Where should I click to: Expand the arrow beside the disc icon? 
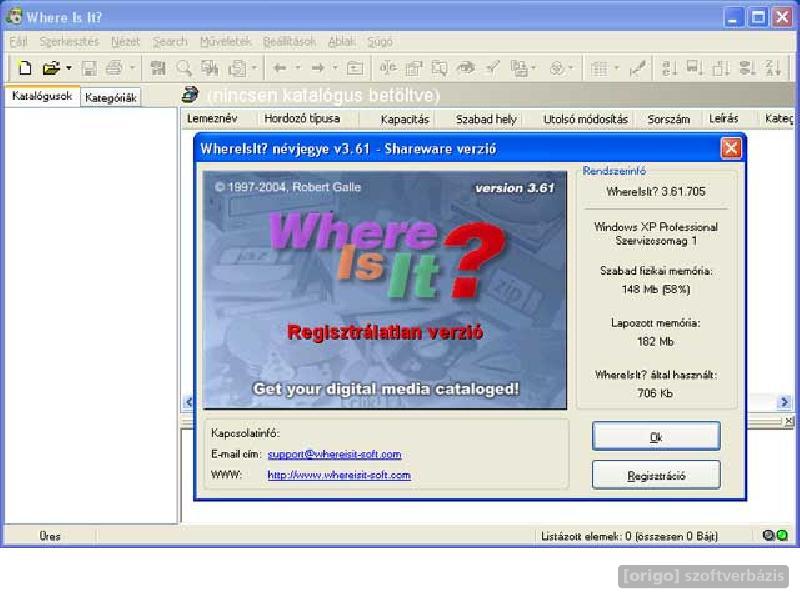571,67
